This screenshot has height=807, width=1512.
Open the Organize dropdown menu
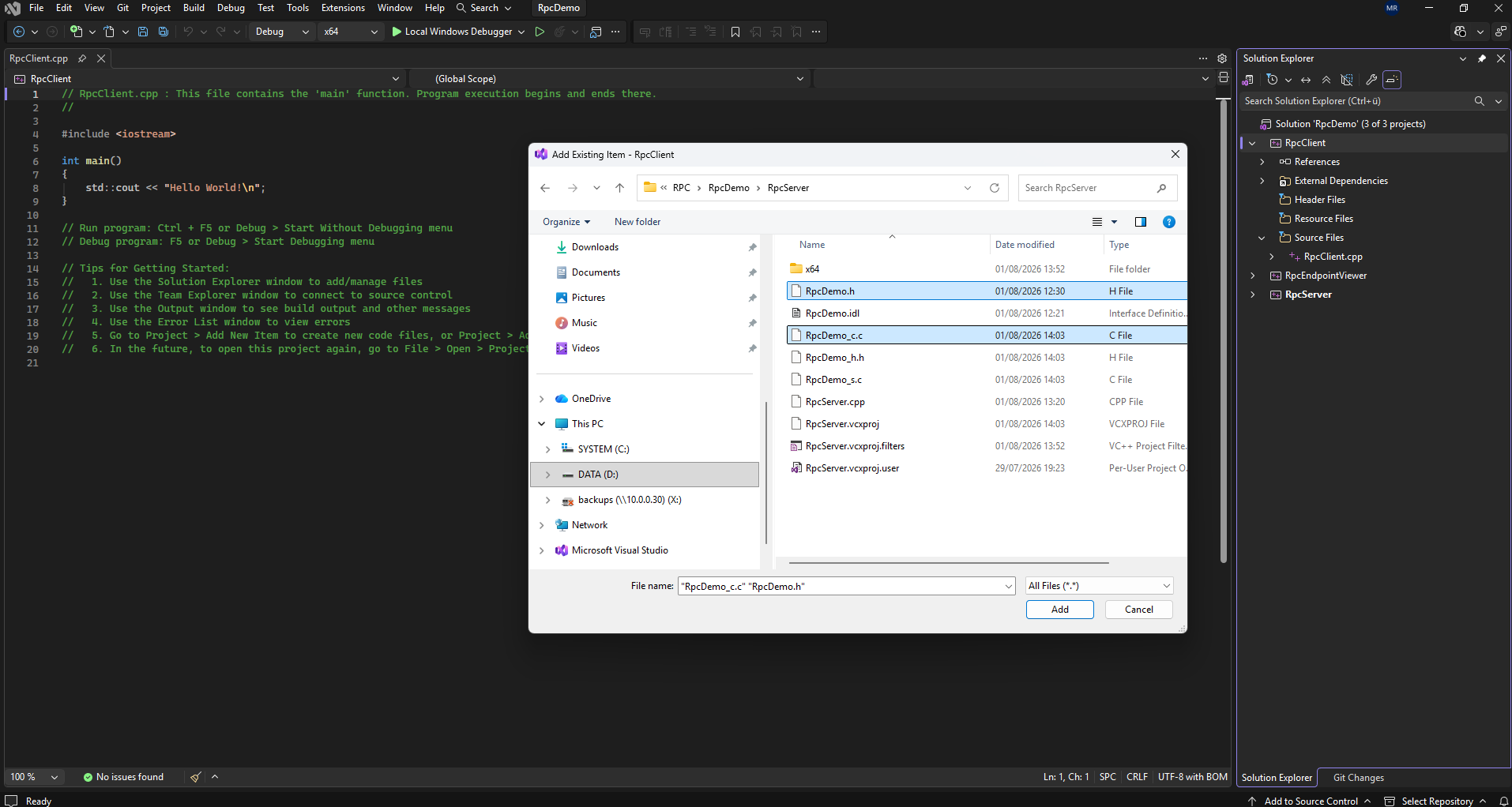click(566, 222)
